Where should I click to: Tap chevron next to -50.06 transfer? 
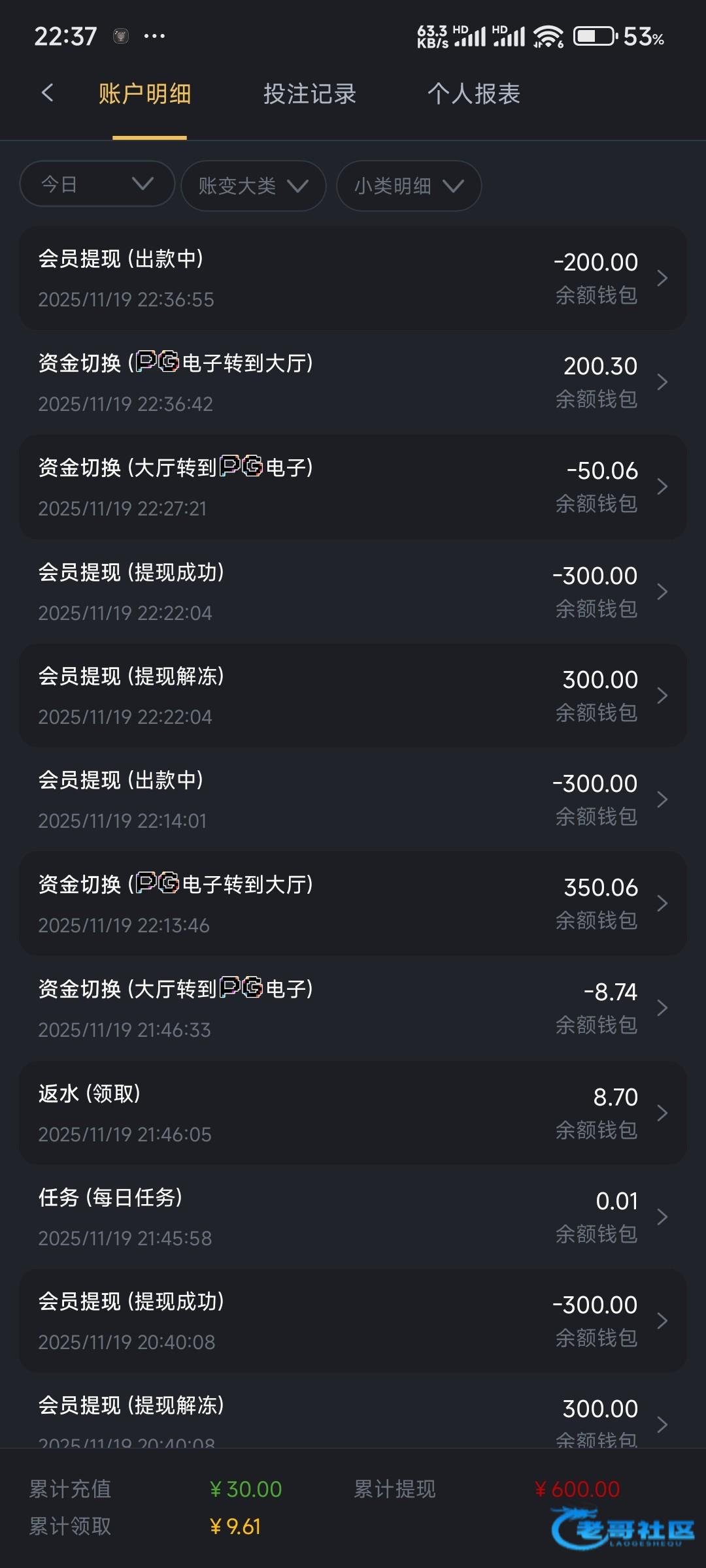(x=662, y=487)
